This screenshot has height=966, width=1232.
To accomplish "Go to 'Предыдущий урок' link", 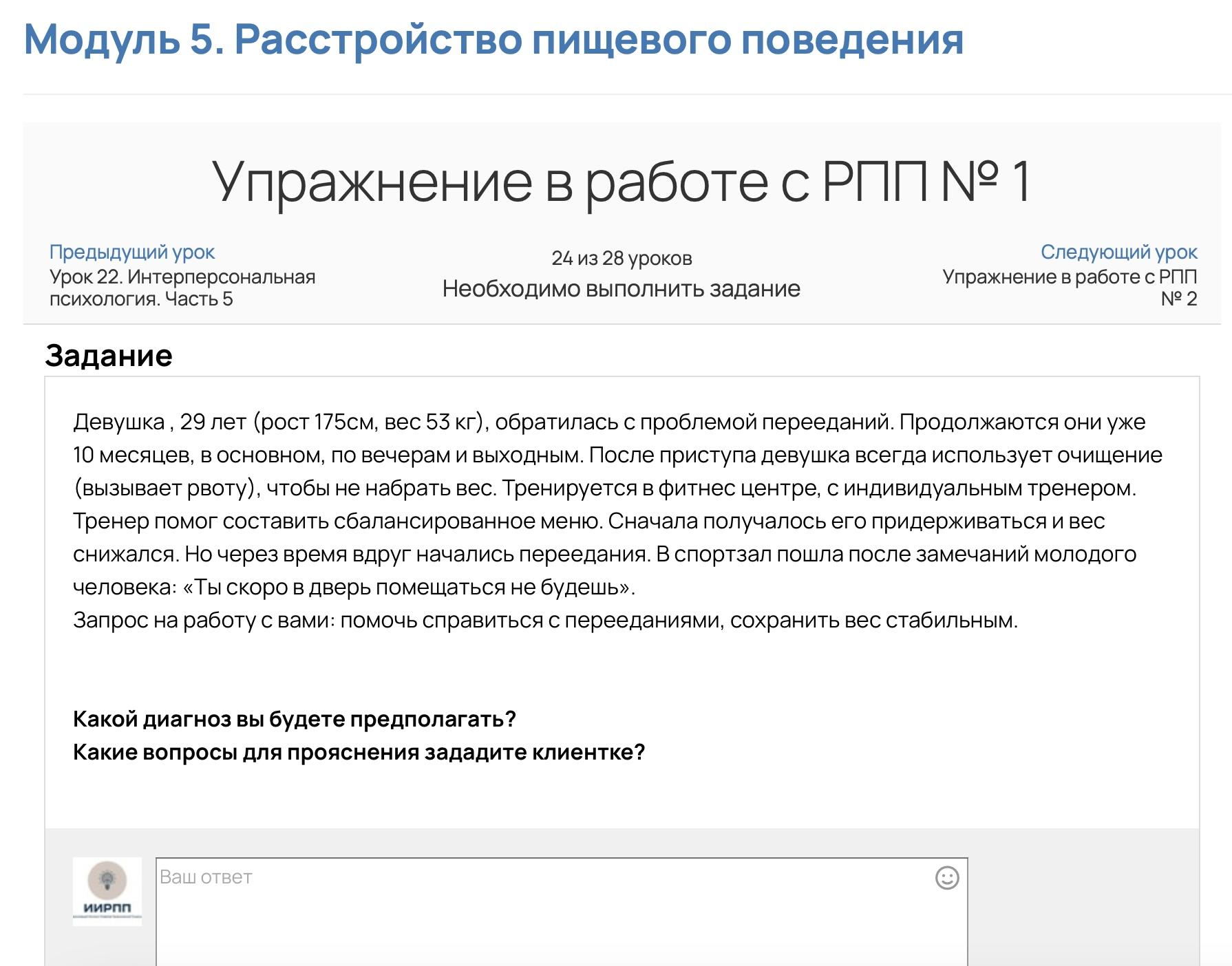I will point(132,253).
